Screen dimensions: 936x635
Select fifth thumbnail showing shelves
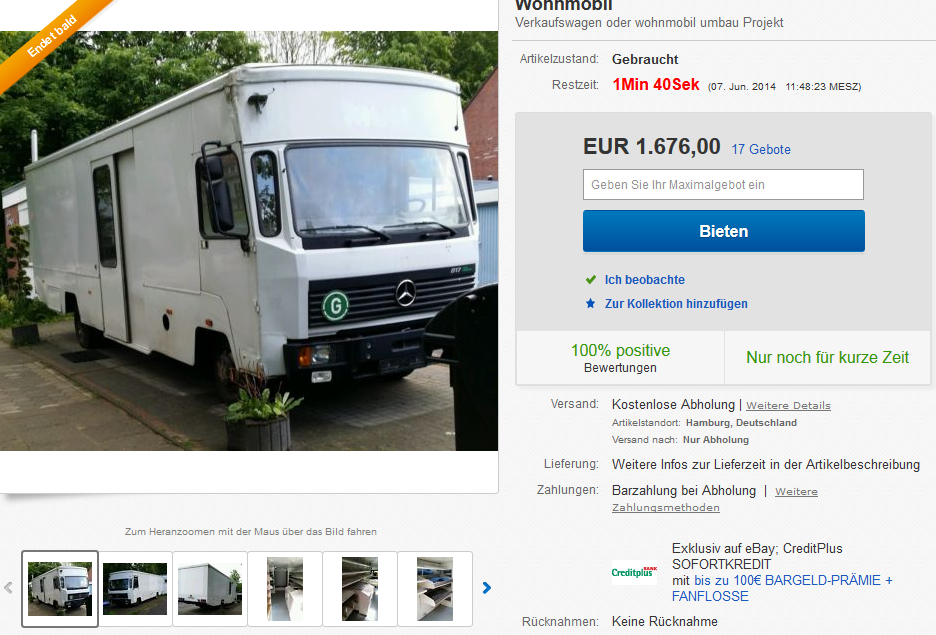[360, 588]
